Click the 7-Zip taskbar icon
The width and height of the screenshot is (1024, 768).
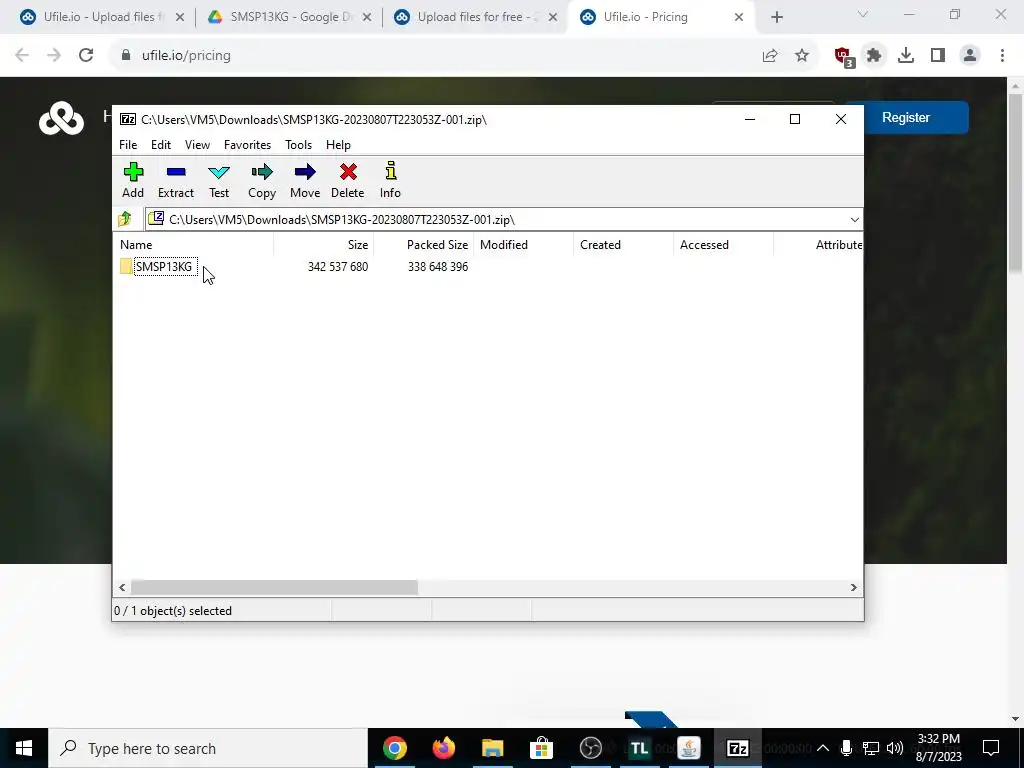tap(737, 748)
